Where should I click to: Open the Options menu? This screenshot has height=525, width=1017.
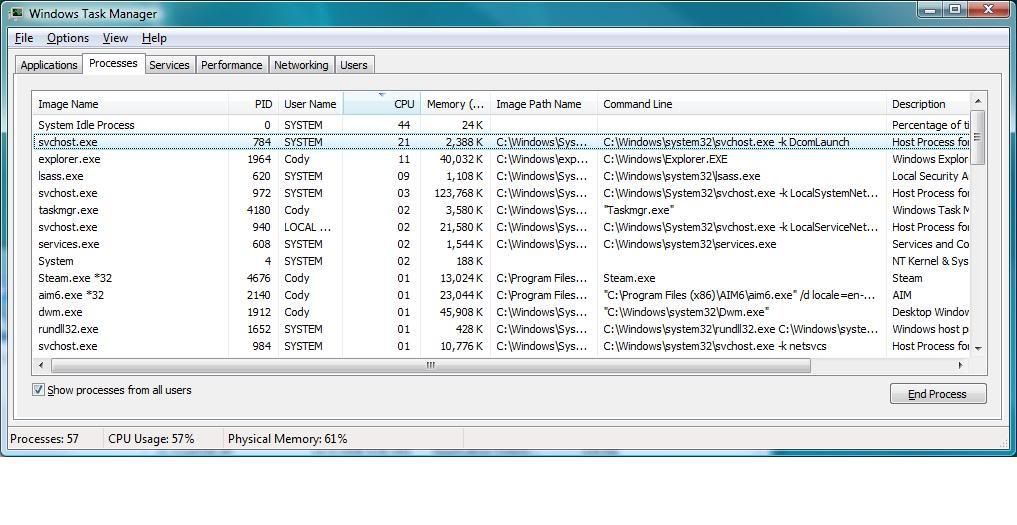[67, 38]
